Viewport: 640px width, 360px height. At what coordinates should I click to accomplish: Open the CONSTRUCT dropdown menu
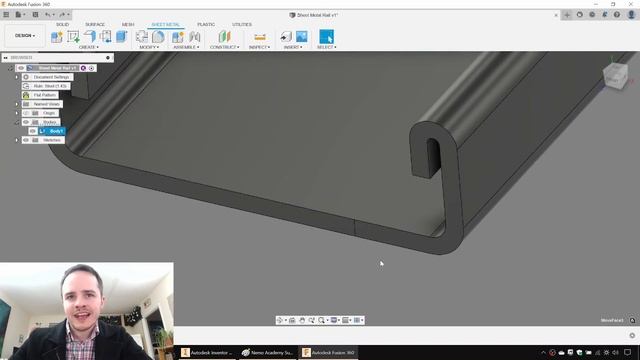click(224, 47)
